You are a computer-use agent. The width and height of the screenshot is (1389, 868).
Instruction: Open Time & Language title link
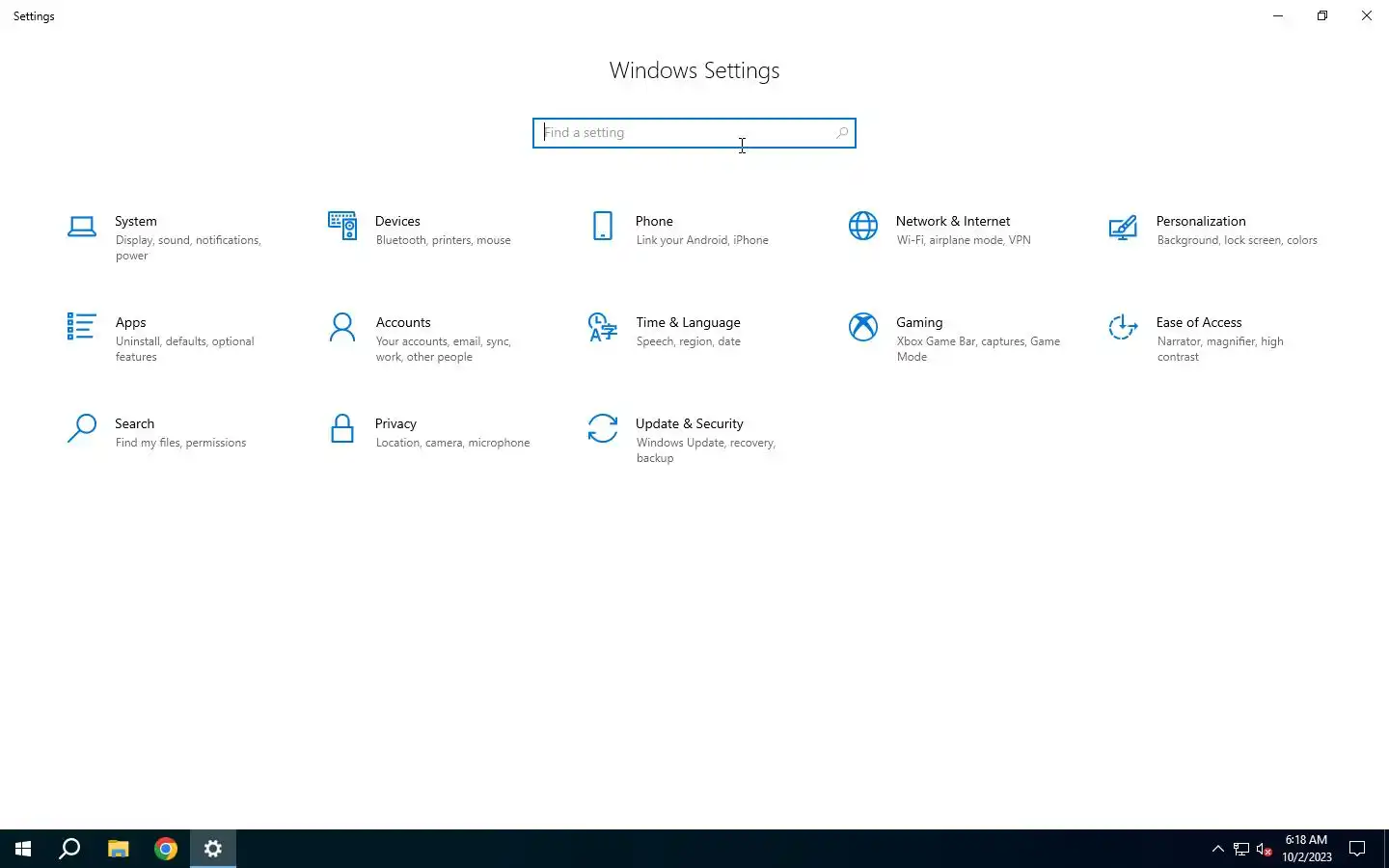(x=688, y=322)
